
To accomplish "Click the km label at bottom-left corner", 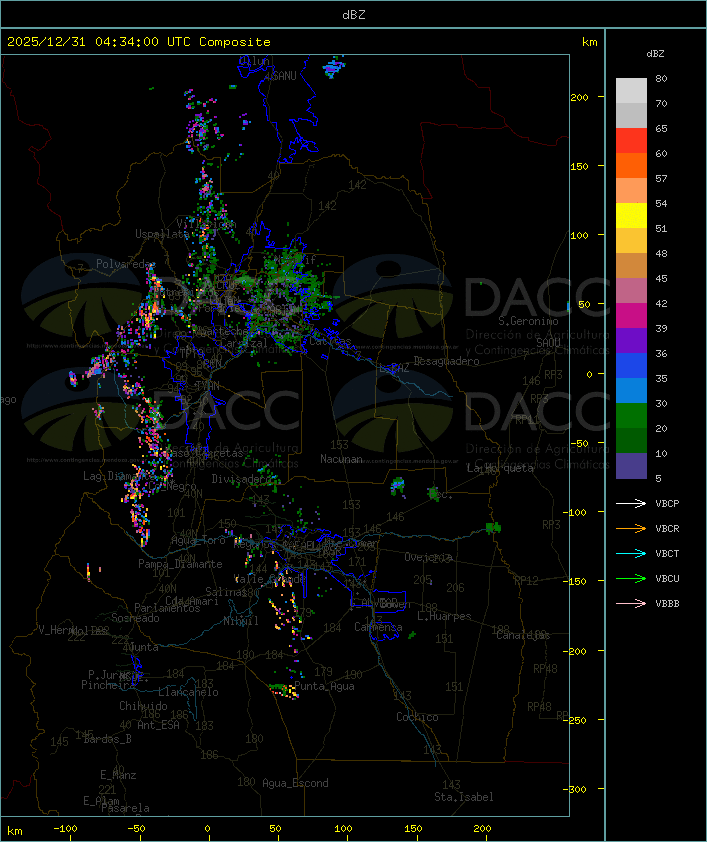I will coord(14,831).
